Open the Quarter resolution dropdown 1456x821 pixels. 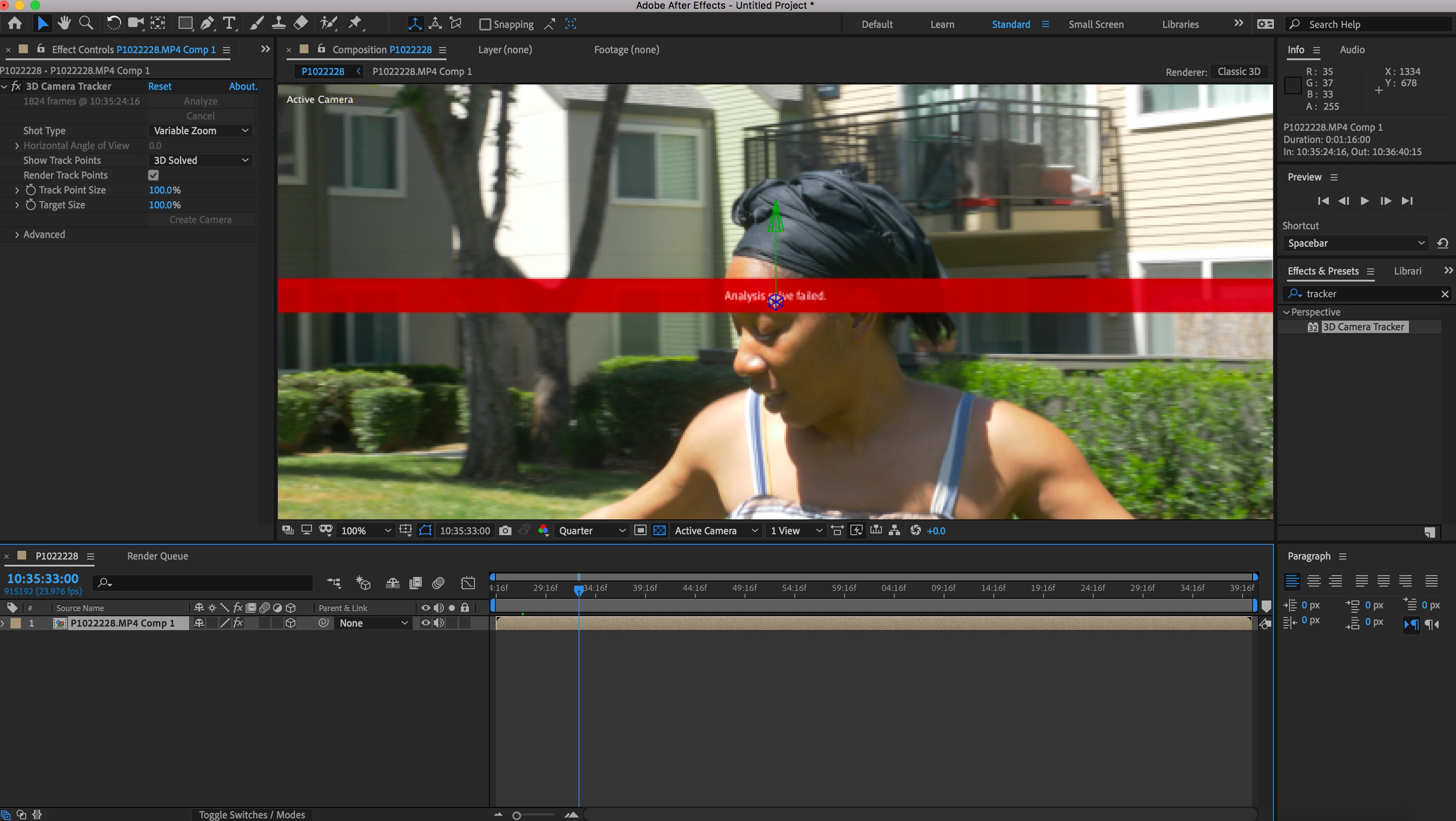pyautogui.click(x=591, y=530)
